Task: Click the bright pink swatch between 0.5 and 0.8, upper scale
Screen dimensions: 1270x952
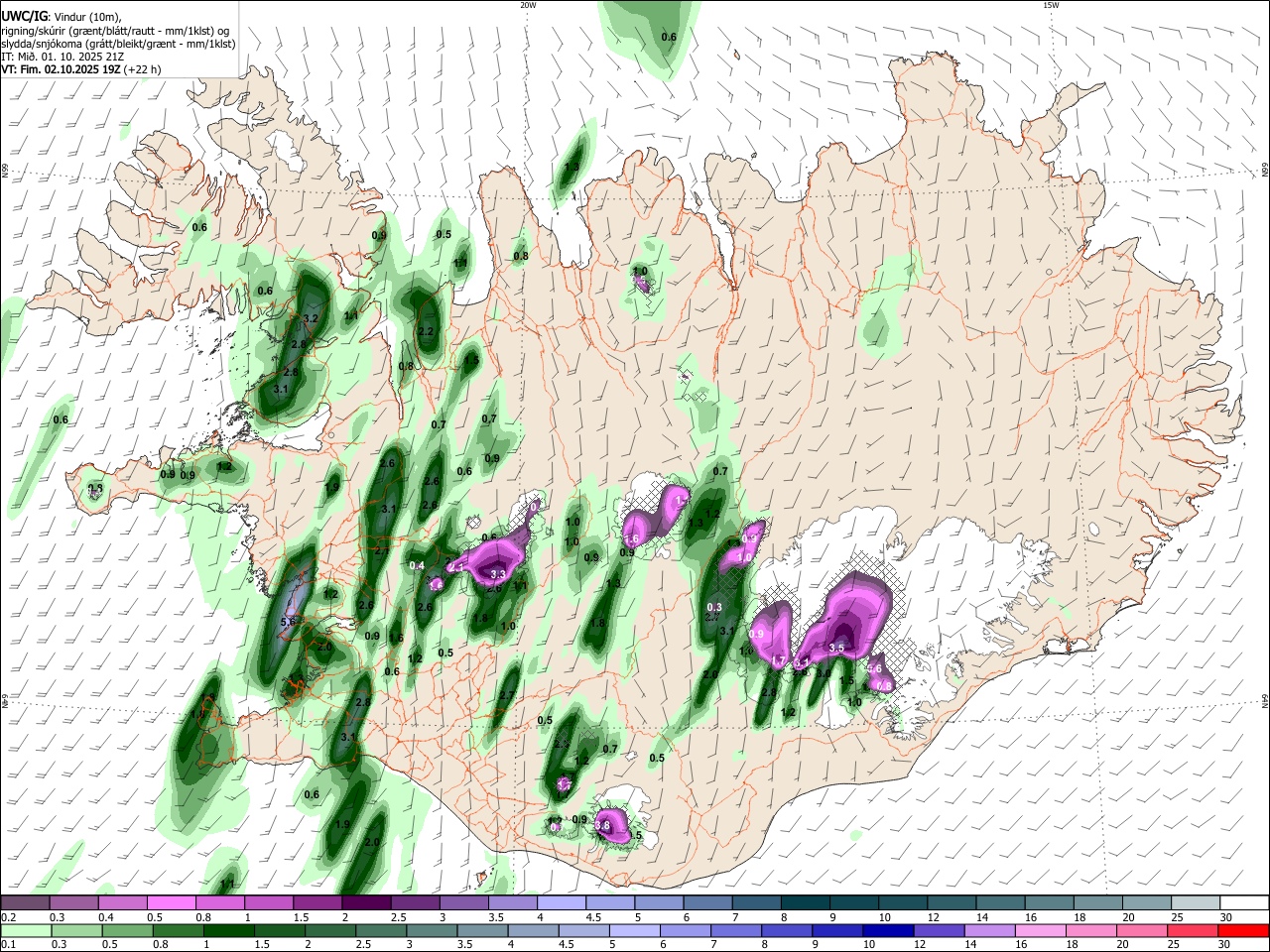Action: [x=171, y=903]
